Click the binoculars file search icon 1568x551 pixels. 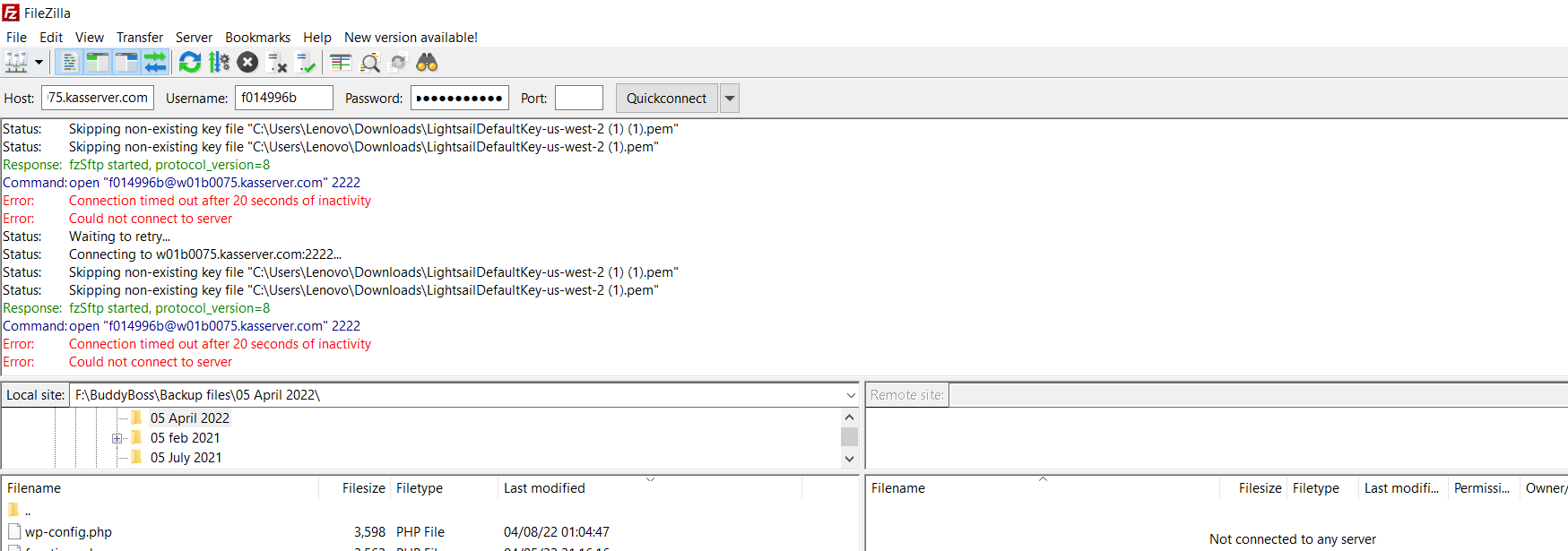(427, 63)
